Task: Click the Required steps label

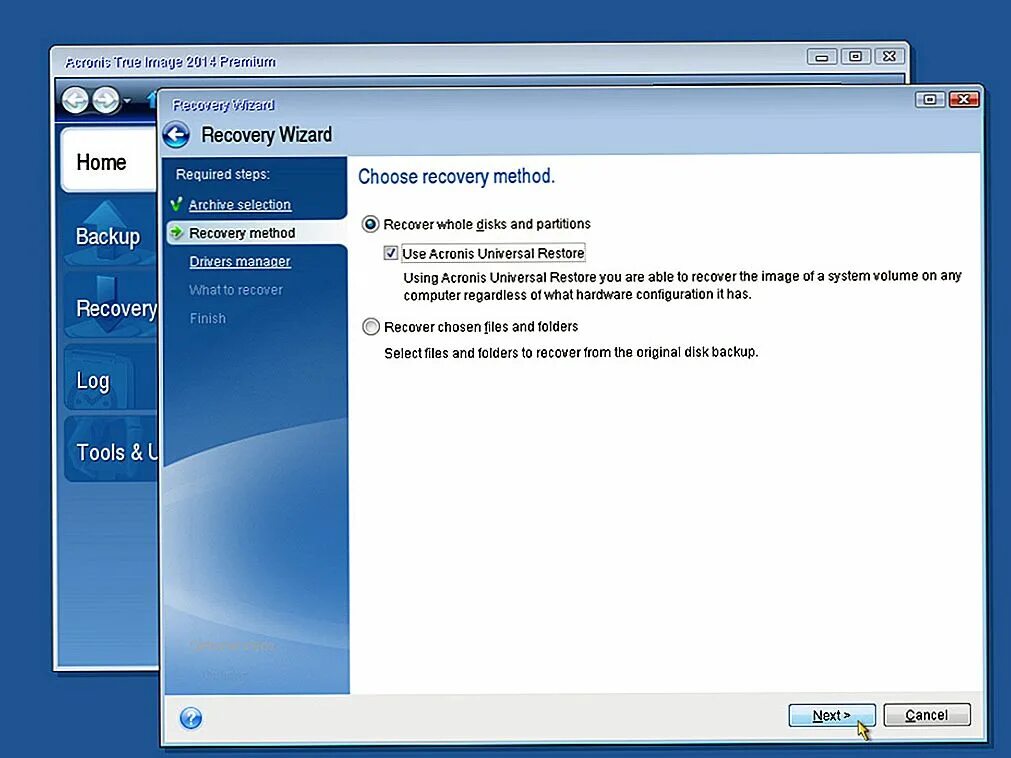Action: 222,174
